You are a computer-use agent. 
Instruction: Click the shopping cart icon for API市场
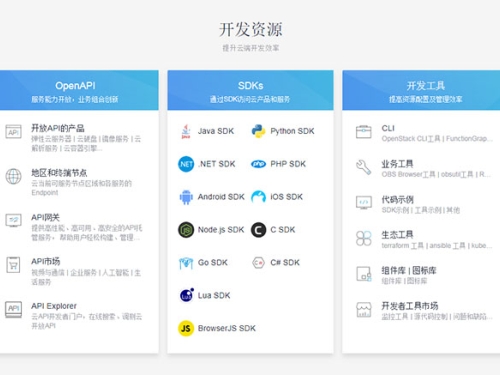tap(13, 265)
